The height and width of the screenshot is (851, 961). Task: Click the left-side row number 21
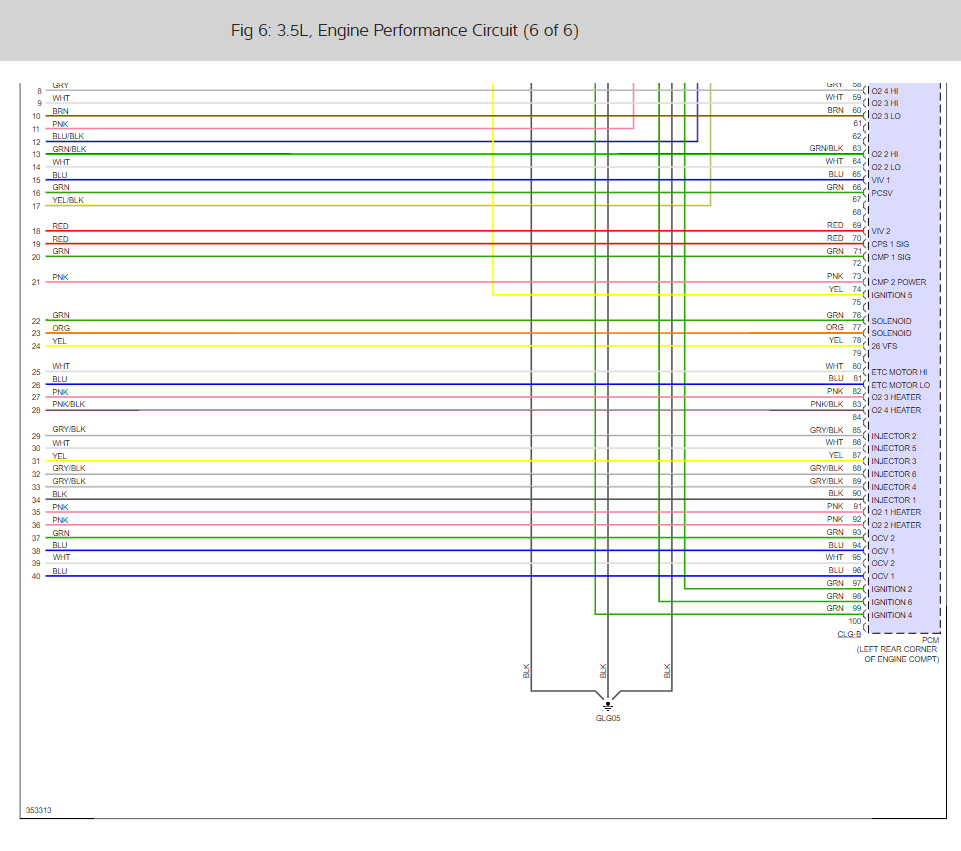(36, 282)
